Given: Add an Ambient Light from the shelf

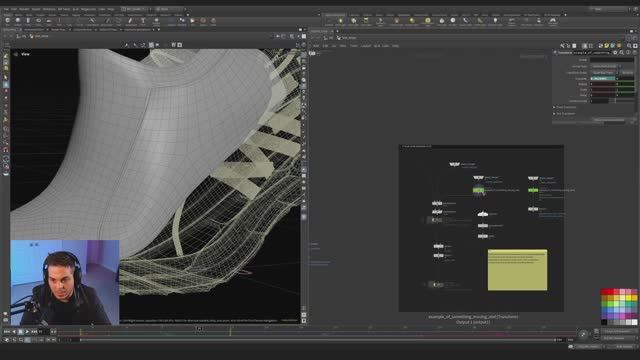Looking at the screenshot, I should point(495,22).
